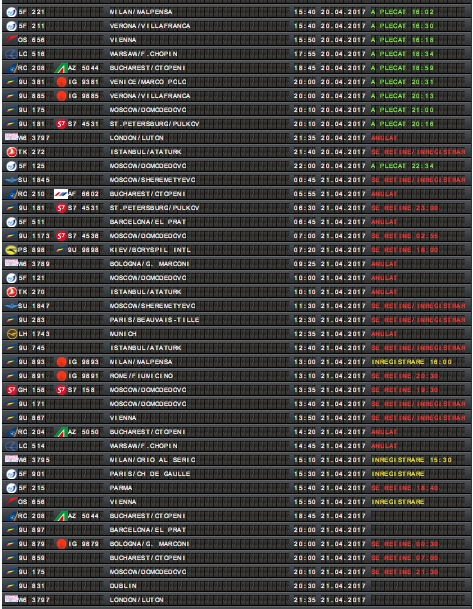Viewport: 473px width, 609px height.
Task: Select the VENICE/MARCO POLO destination
Action: click(148, 82)
